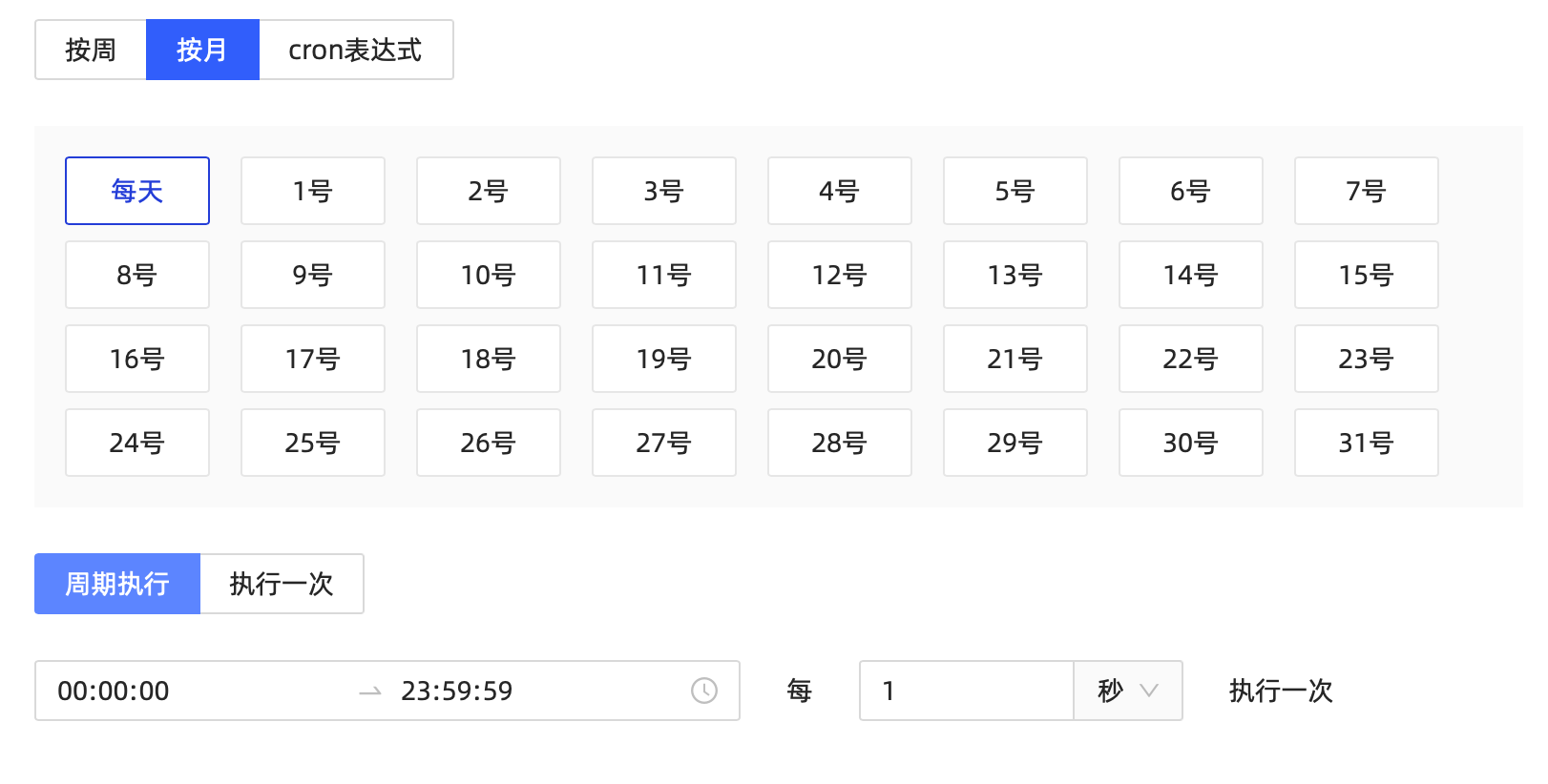This screenshot has height=784, width=1548.
Task: Pick the 8号 day button
Action: [137, 275]
